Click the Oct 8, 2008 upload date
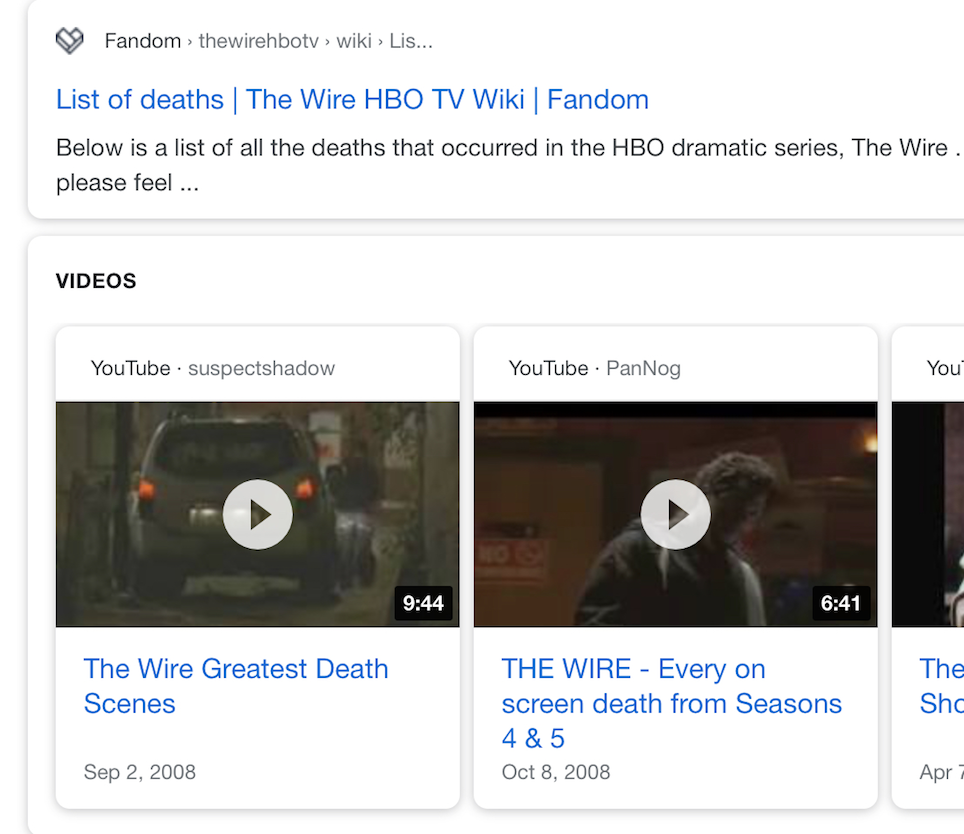The height and width of the screenshot is (834, 964). 556,772
